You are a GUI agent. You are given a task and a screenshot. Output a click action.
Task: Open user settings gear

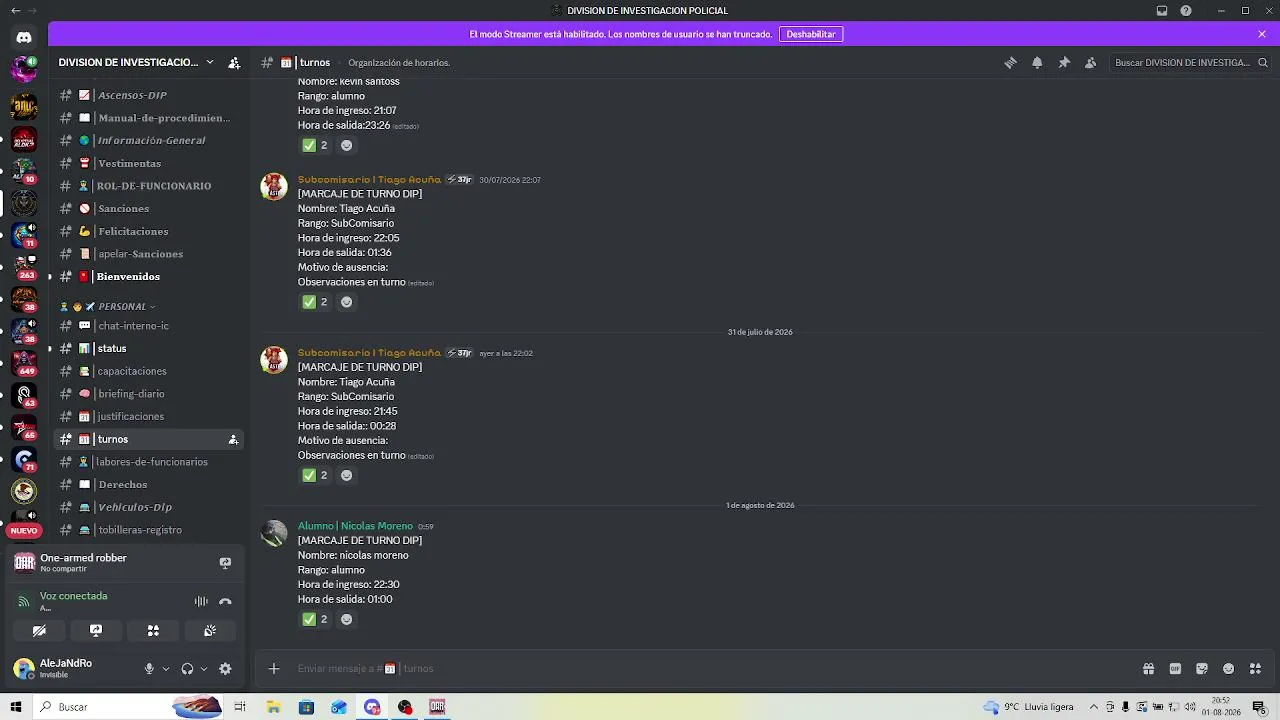225,669
